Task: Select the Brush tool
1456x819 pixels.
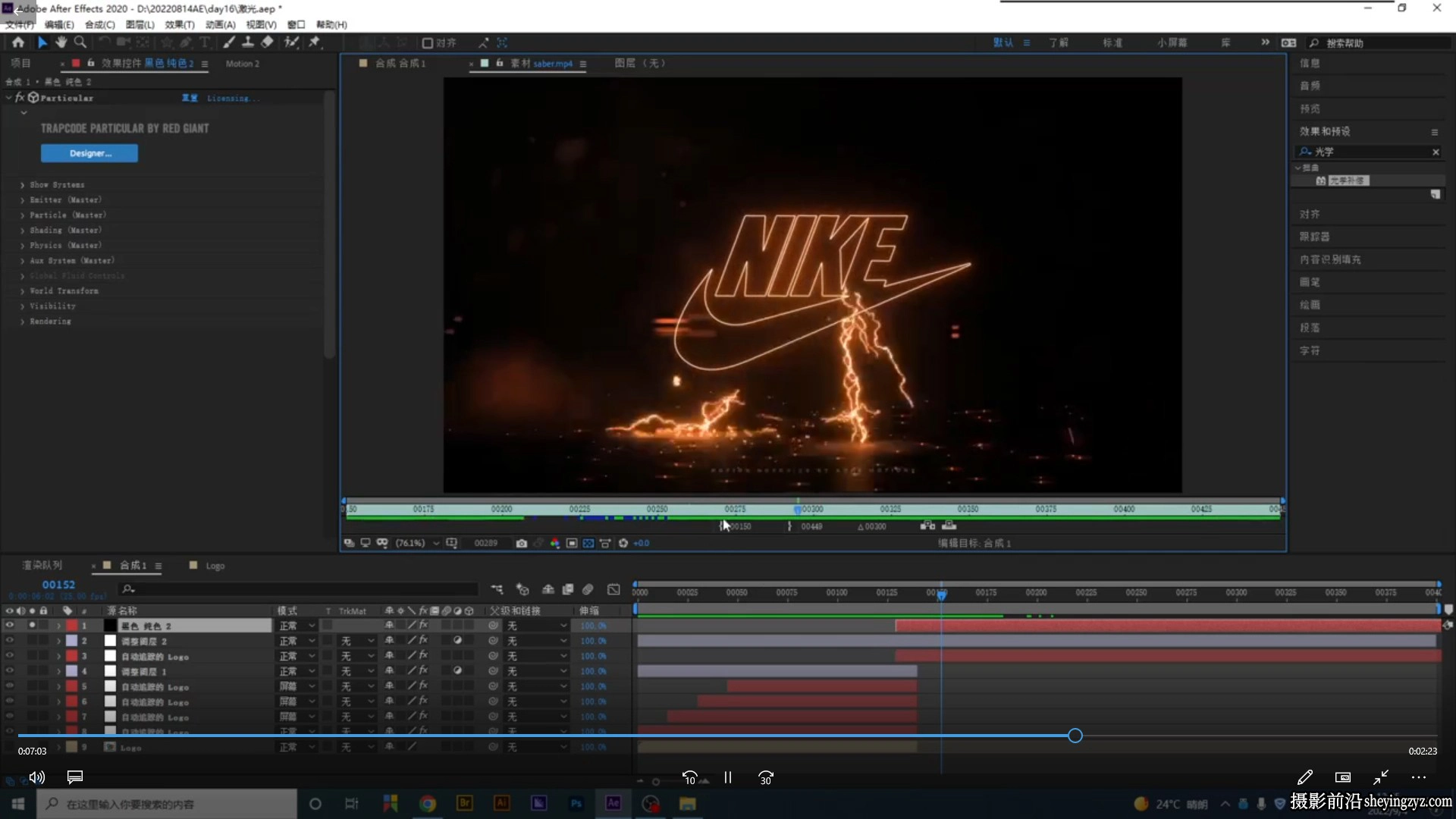Action: click(228, 42)
